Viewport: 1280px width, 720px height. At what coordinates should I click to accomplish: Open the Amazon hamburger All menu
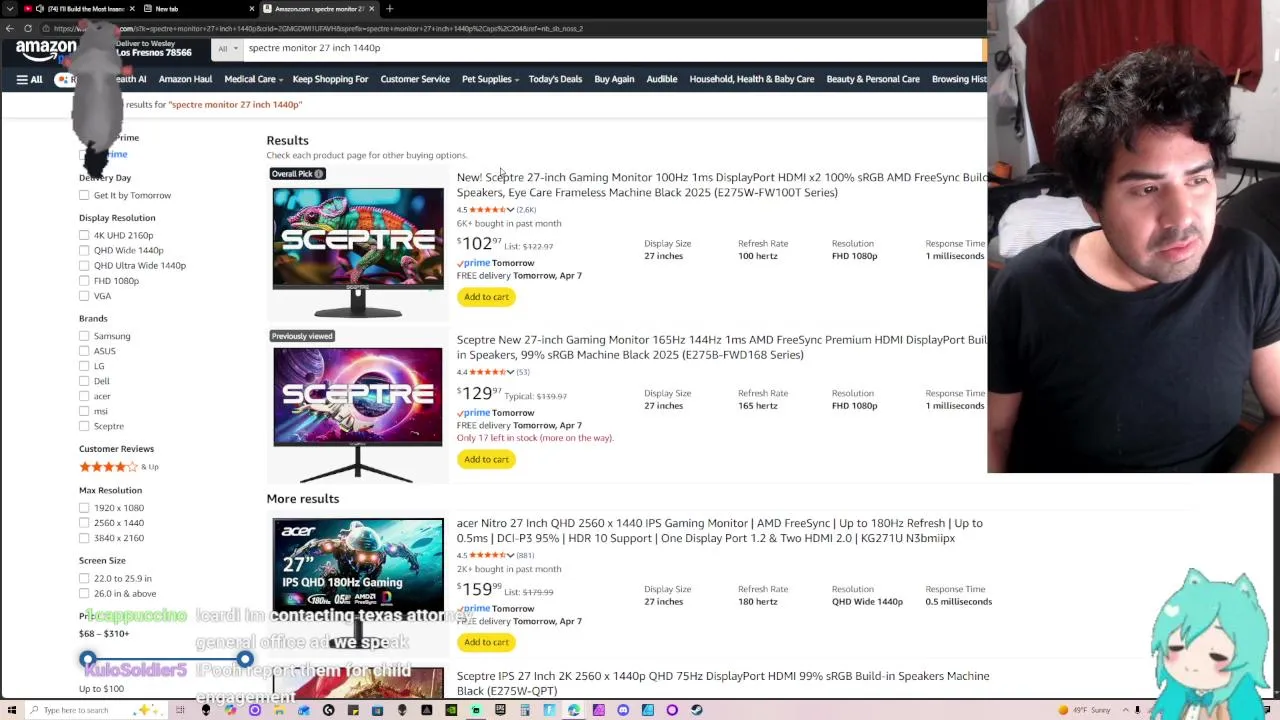(29, 79)
